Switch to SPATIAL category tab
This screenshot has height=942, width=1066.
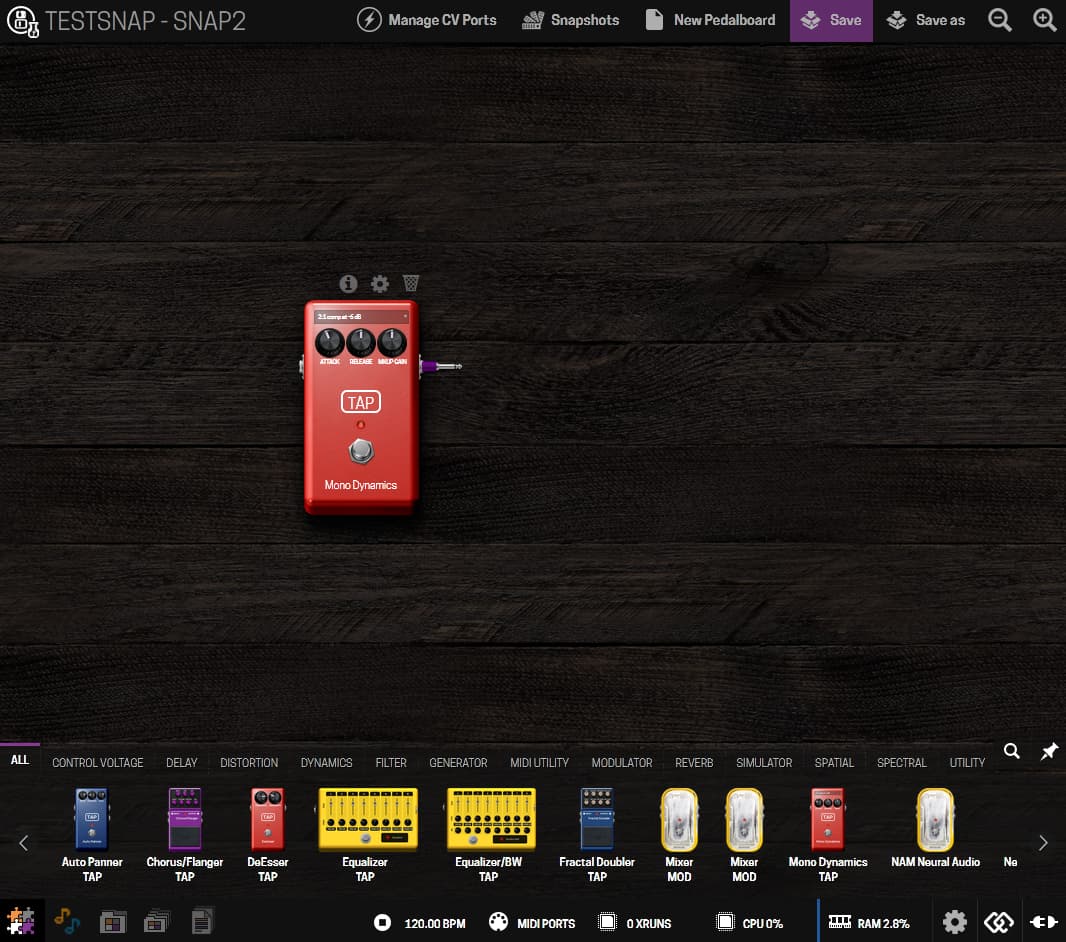tap(834, 763)
